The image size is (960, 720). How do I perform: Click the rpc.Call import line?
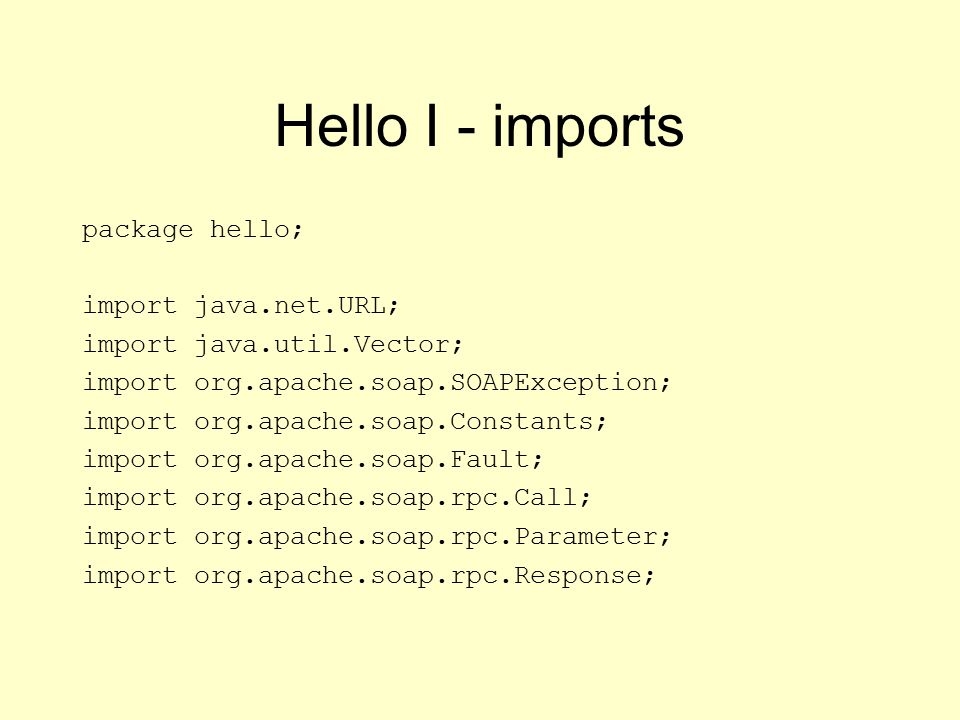pos(337,498)
